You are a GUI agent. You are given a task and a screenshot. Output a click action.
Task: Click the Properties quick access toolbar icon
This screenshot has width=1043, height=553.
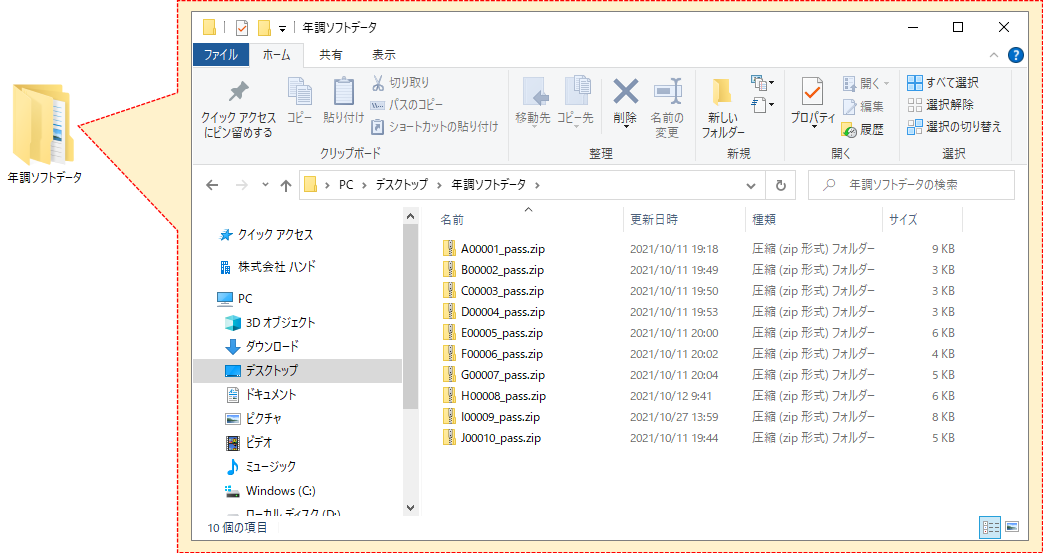coord(241,28)
